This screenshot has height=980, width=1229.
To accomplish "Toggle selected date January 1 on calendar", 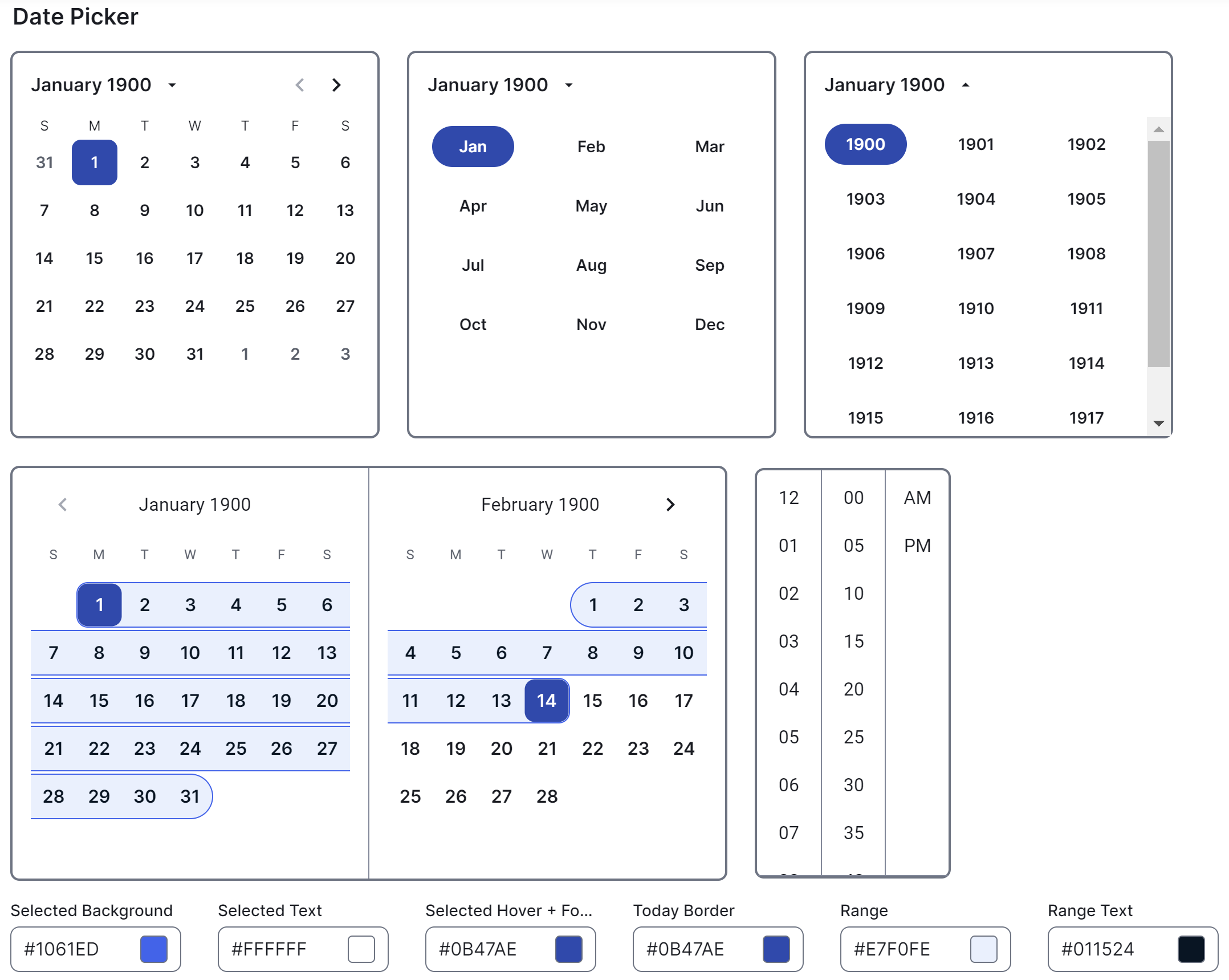I will [94, 162].
